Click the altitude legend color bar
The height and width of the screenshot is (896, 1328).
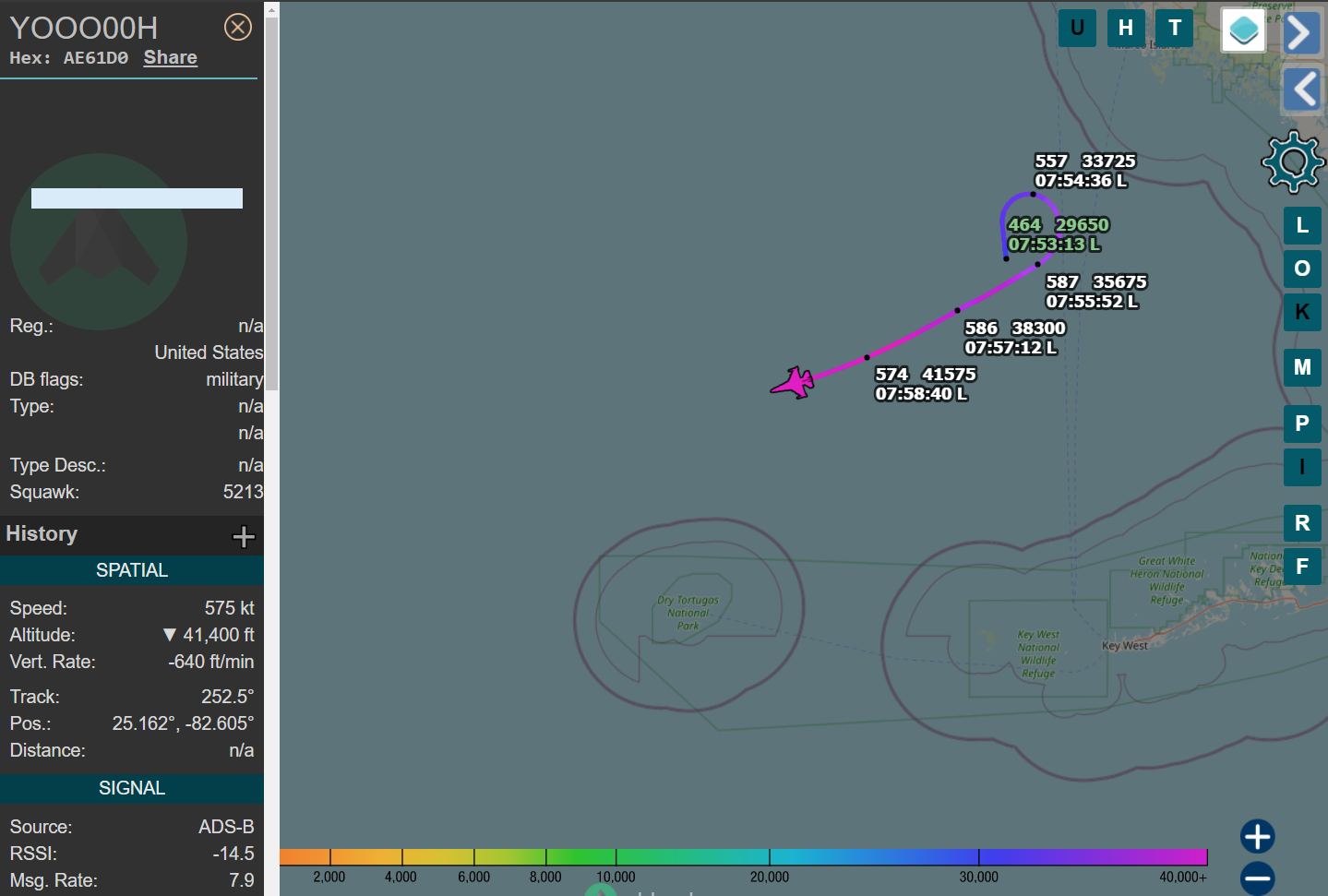743,857
